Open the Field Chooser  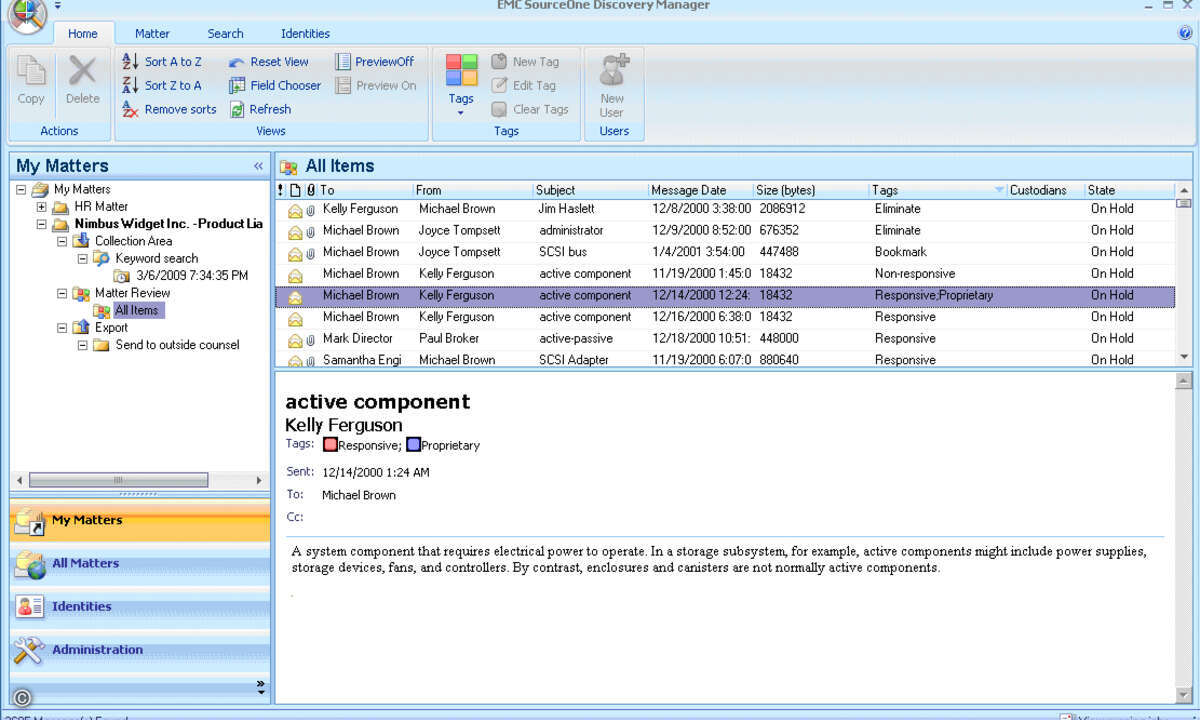(x=275, y=85)
